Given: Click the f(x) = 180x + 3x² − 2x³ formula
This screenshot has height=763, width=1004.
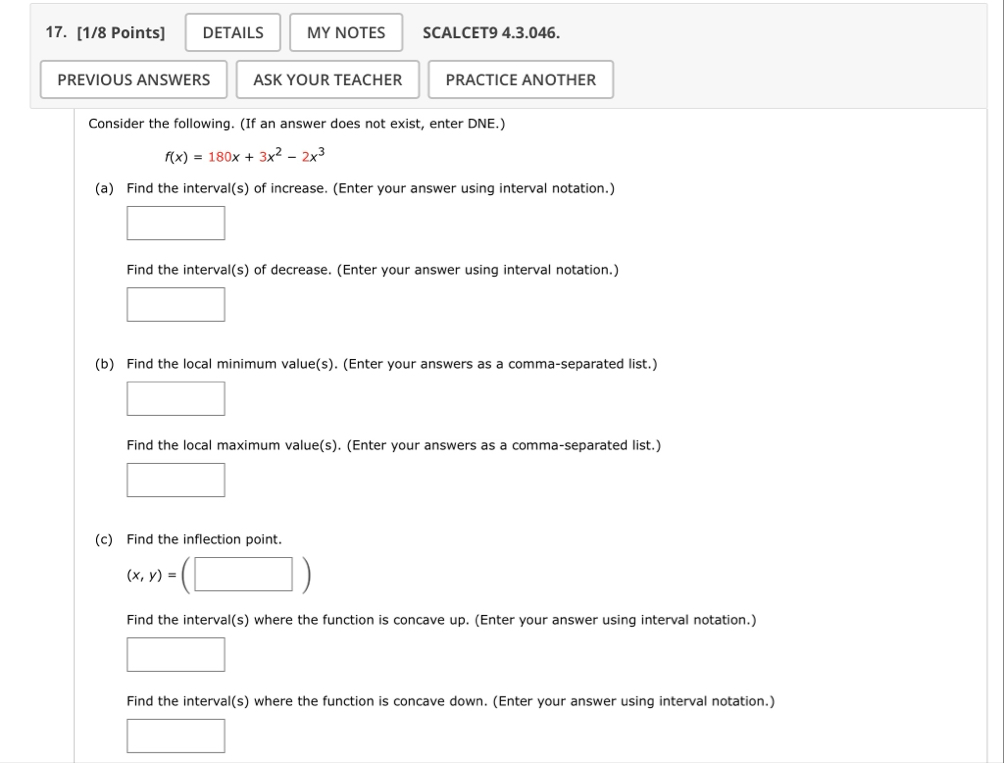Looking at the screenshot, I should (245, 156).
